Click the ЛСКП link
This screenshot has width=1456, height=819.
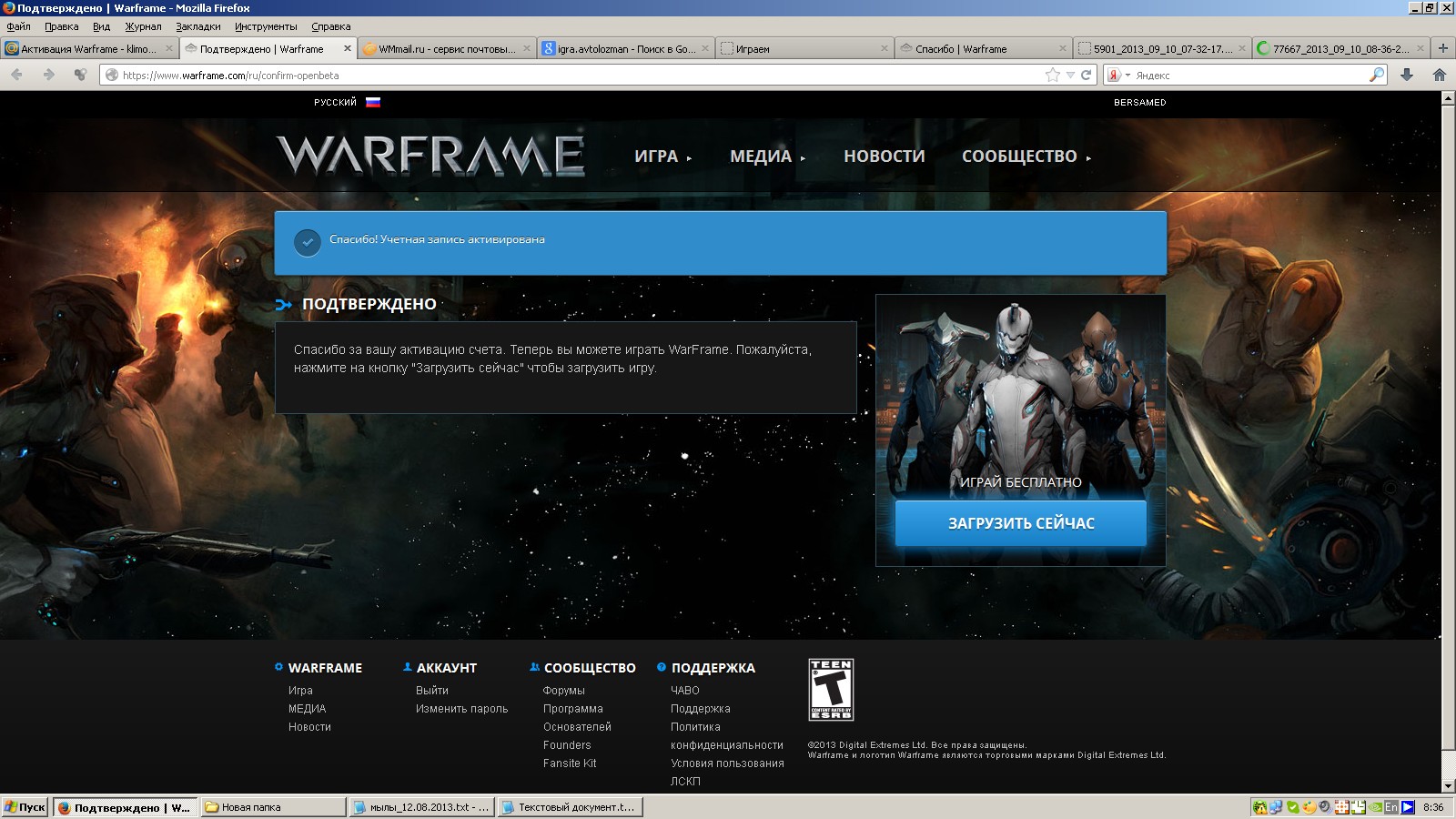[685, 782]
